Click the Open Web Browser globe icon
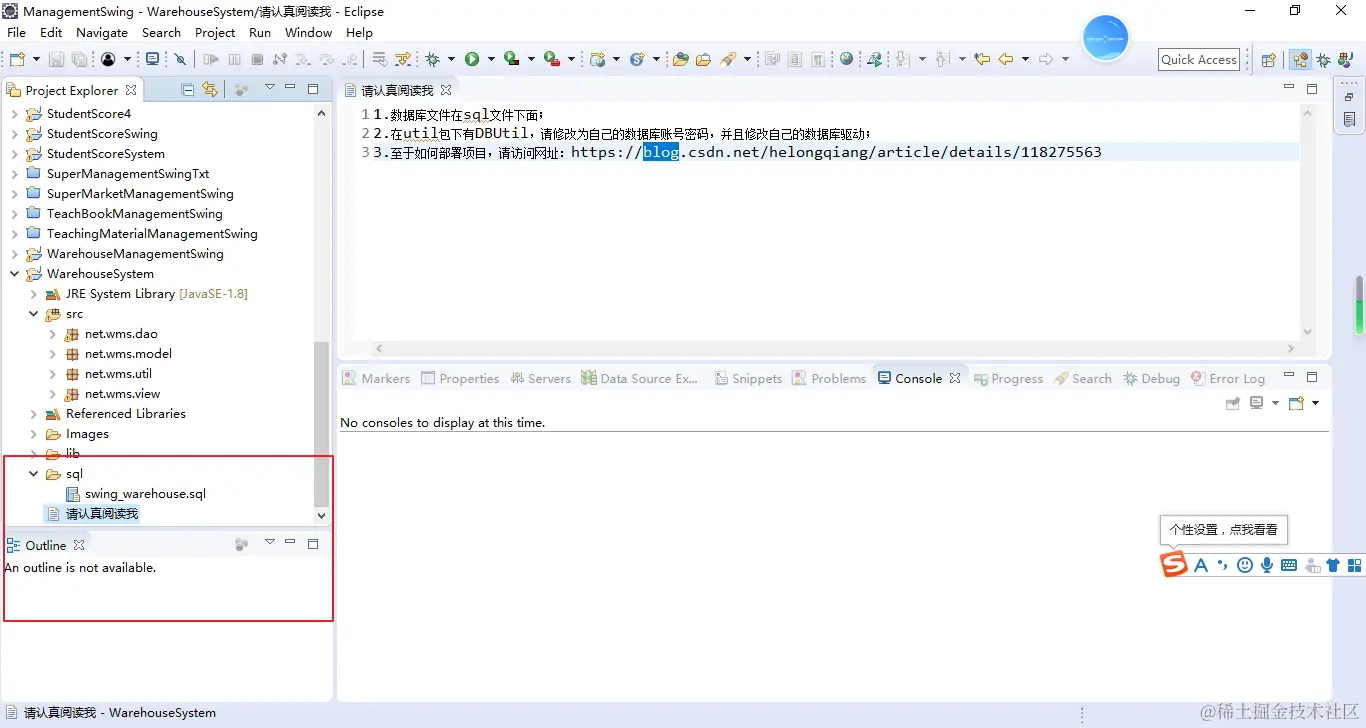Image resolution: width=1366 pixels, height=728 pixels. coord(846,58)
